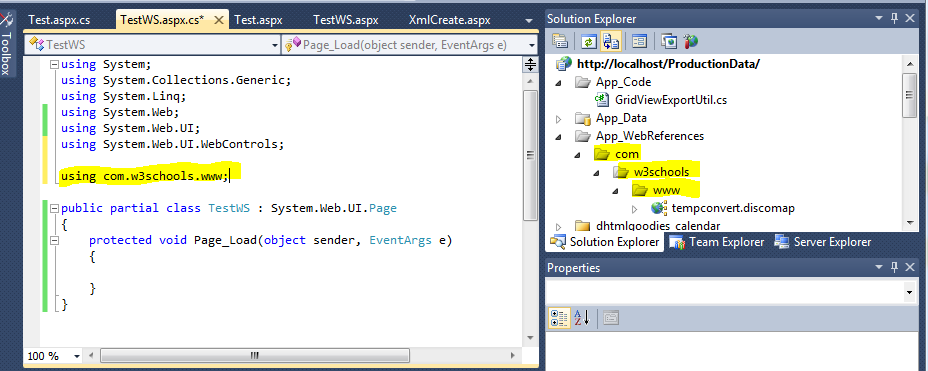Close the TestWS.aspx.cs* tab
The width and height of the screenshot is (928, 371).
click(x=218, y=20)
